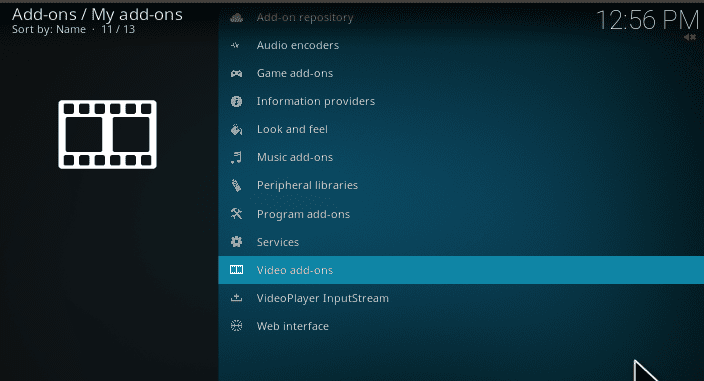Open the Web interface category
This screenshot has width=704, height=381.
click(461, 326)
